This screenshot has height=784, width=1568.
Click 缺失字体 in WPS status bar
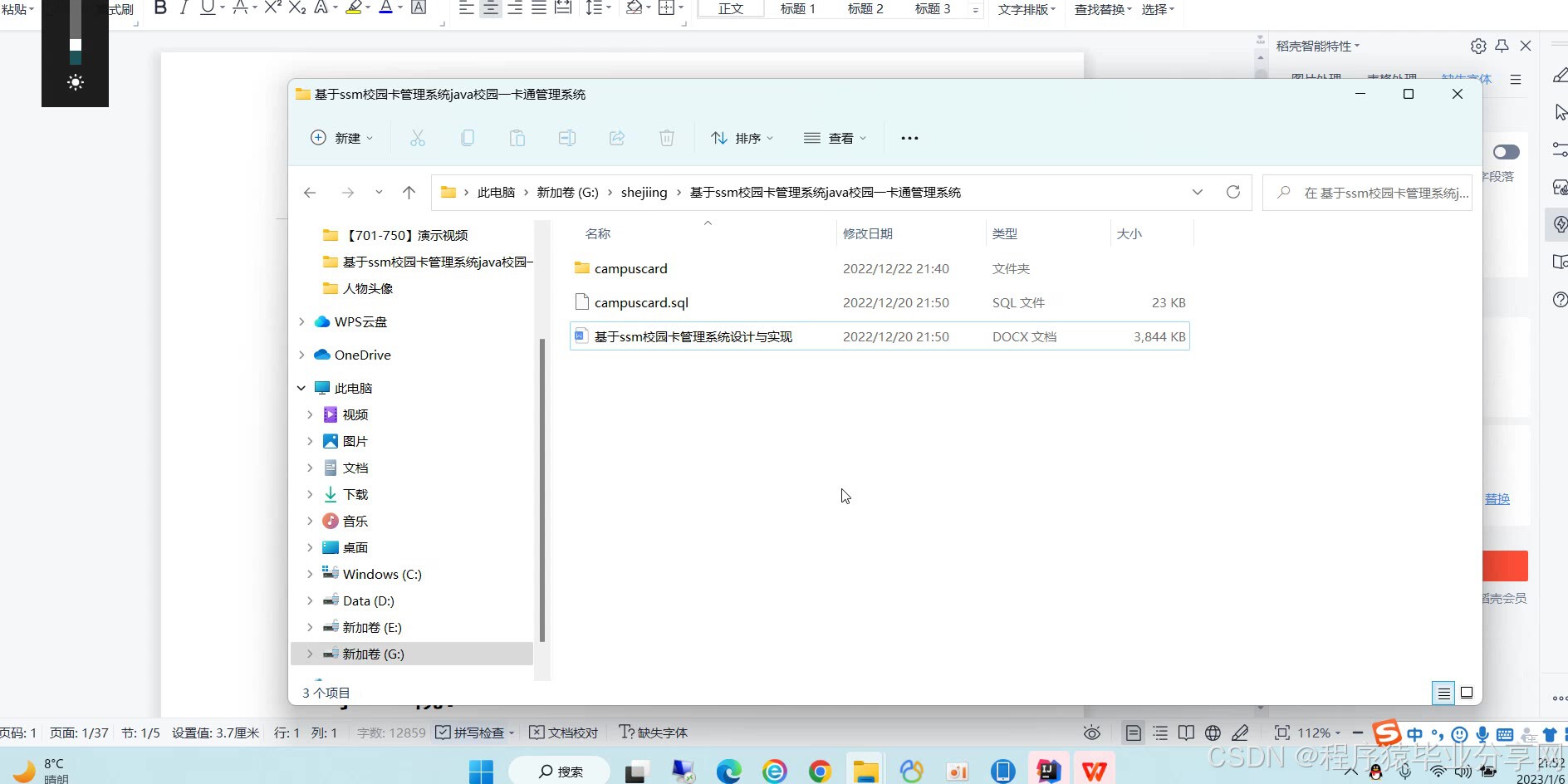coord(654,733)
